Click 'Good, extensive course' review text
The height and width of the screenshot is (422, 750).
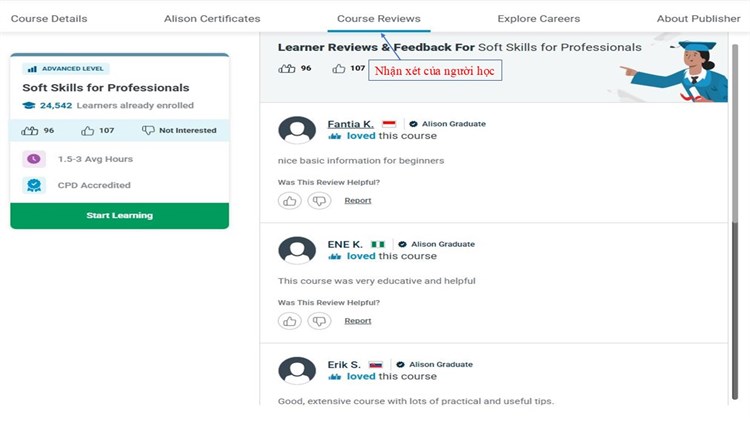tap(416, 401)
